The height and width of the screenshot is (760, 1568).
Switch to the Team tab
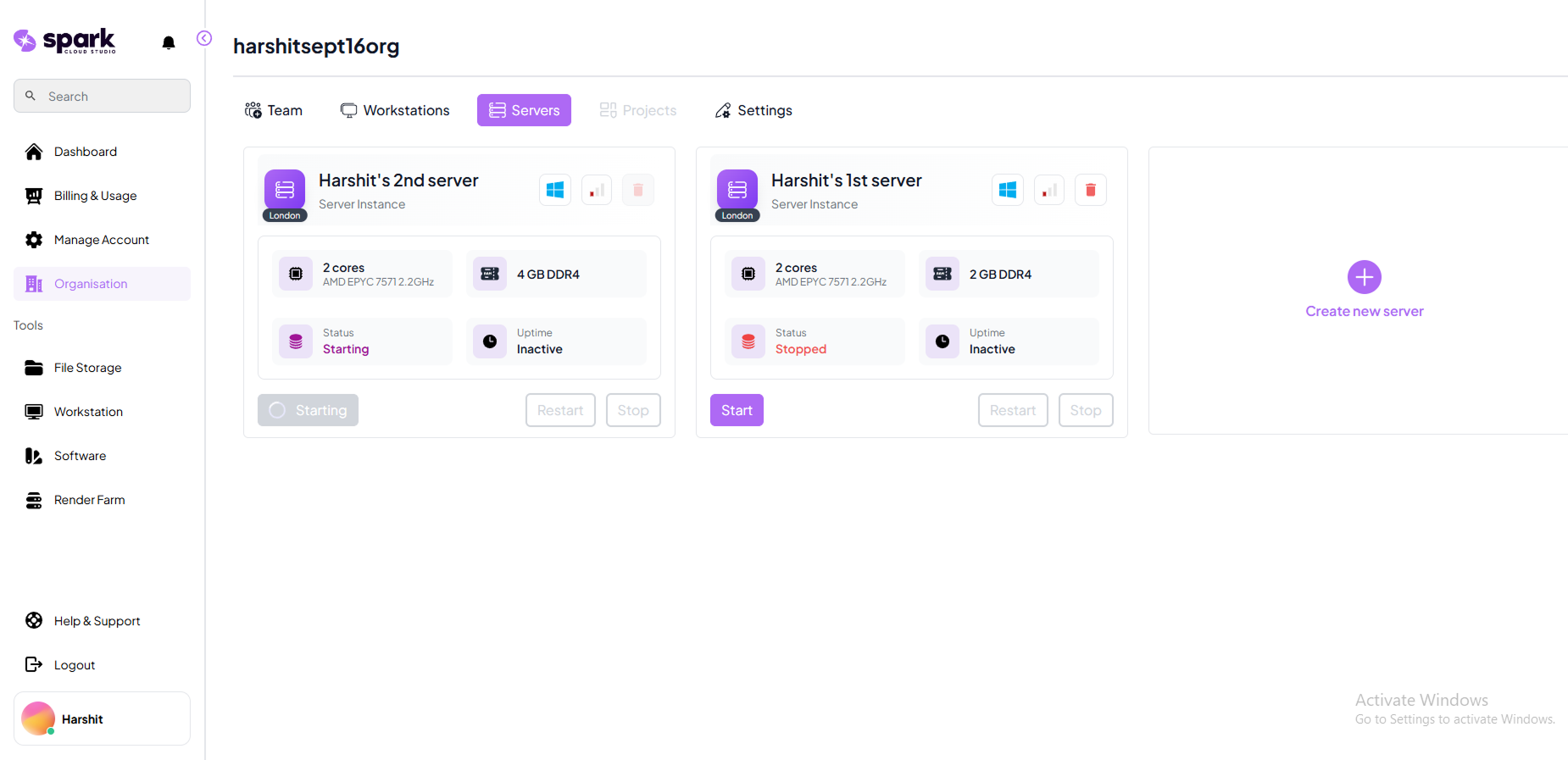point(274,110)
